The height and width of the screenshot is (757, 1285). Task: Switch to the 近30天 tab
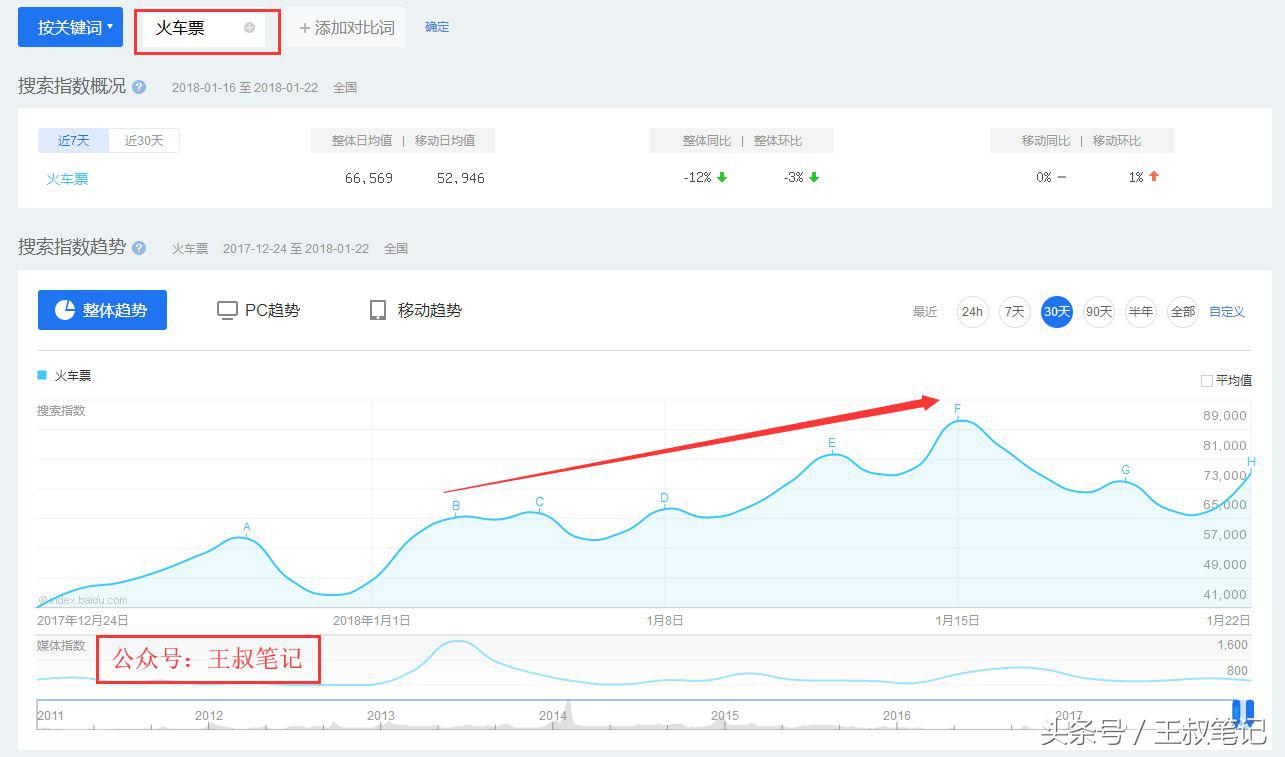143,140
